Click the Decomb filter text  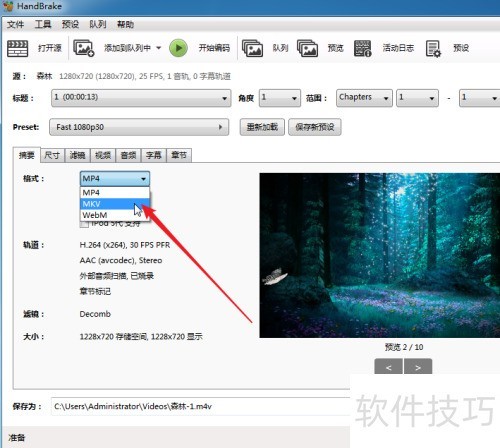click(95, 314)
